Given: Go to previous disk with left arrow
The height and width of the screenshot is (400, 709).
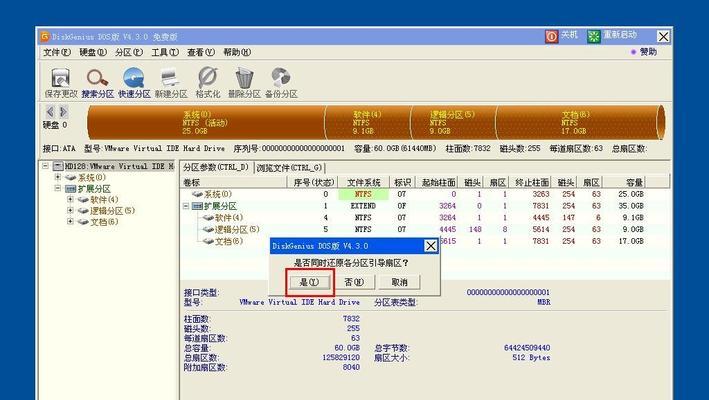Looking at the screenshot, I should pyautogui.click(x=50, y=112).
